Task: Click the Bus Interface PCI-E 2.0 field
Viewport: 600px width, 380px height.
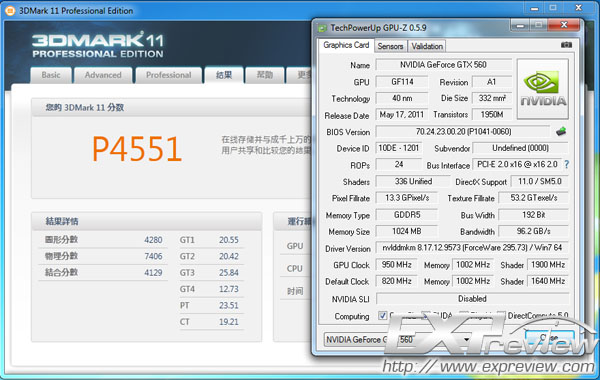Action: [517, 165]
